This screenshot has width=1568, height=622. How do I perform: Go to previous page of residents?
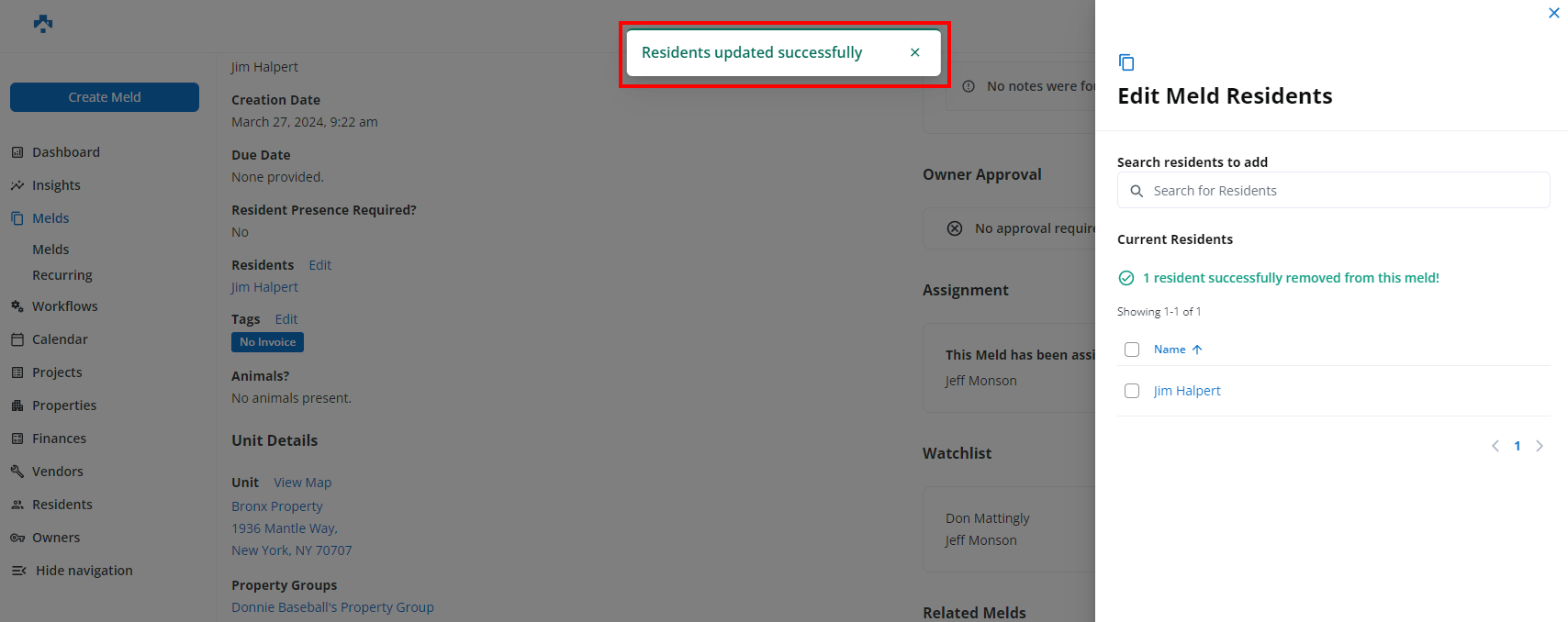1495,446
